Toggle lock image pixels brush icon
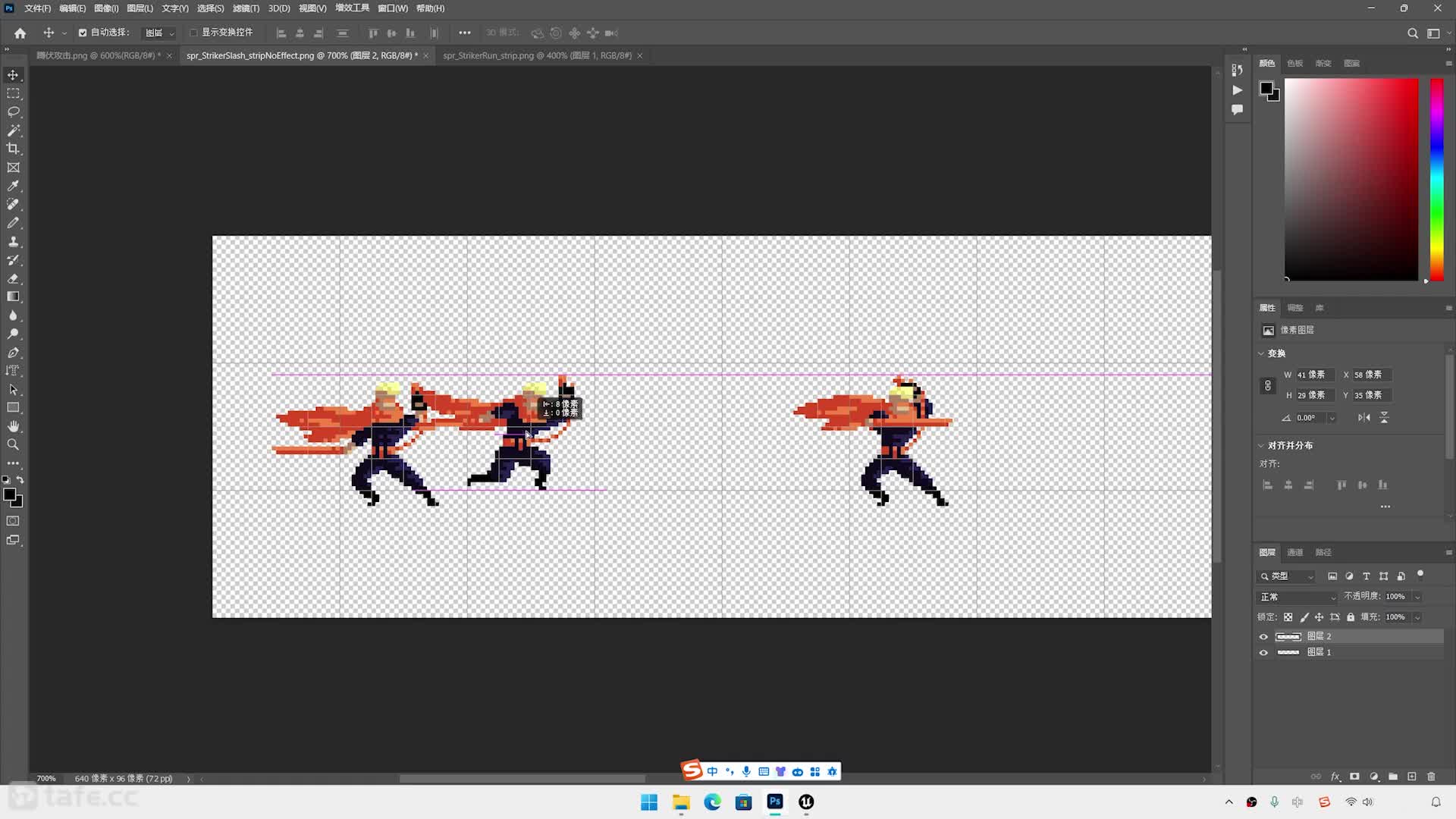 tap(1304, 617)
